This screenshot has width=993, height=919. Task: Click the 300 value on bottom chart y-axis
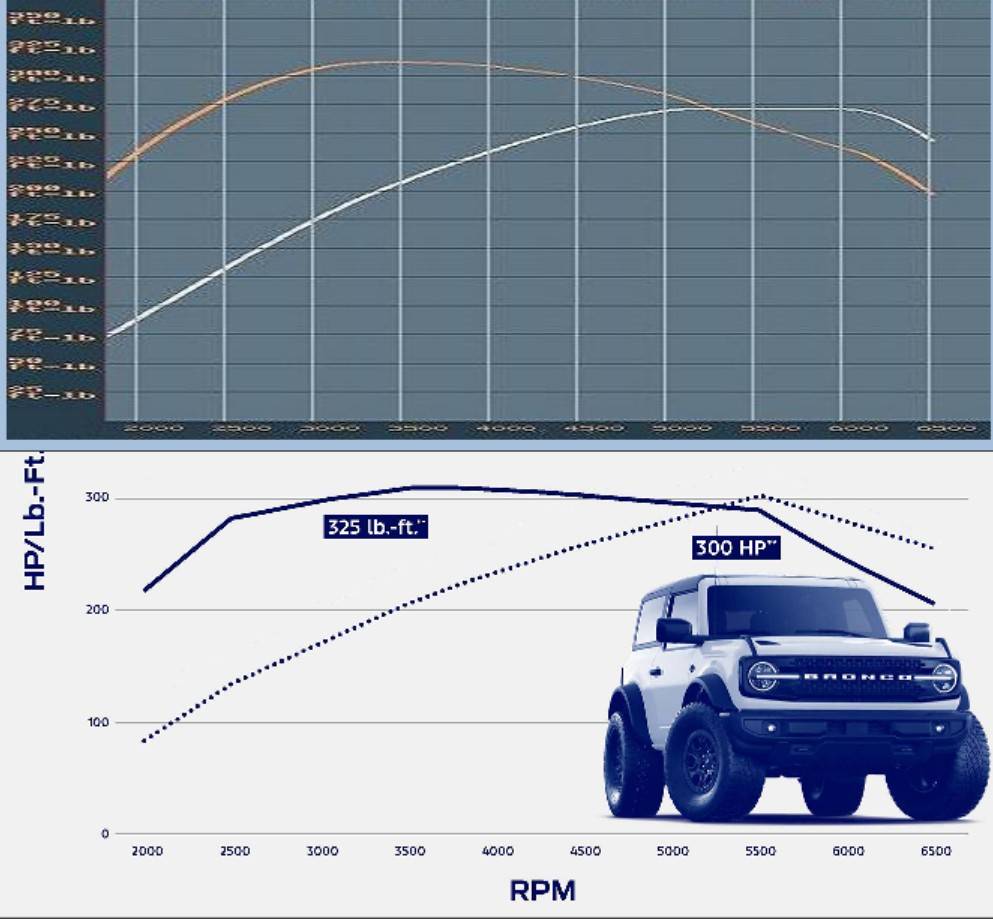[x=97, y=498]
